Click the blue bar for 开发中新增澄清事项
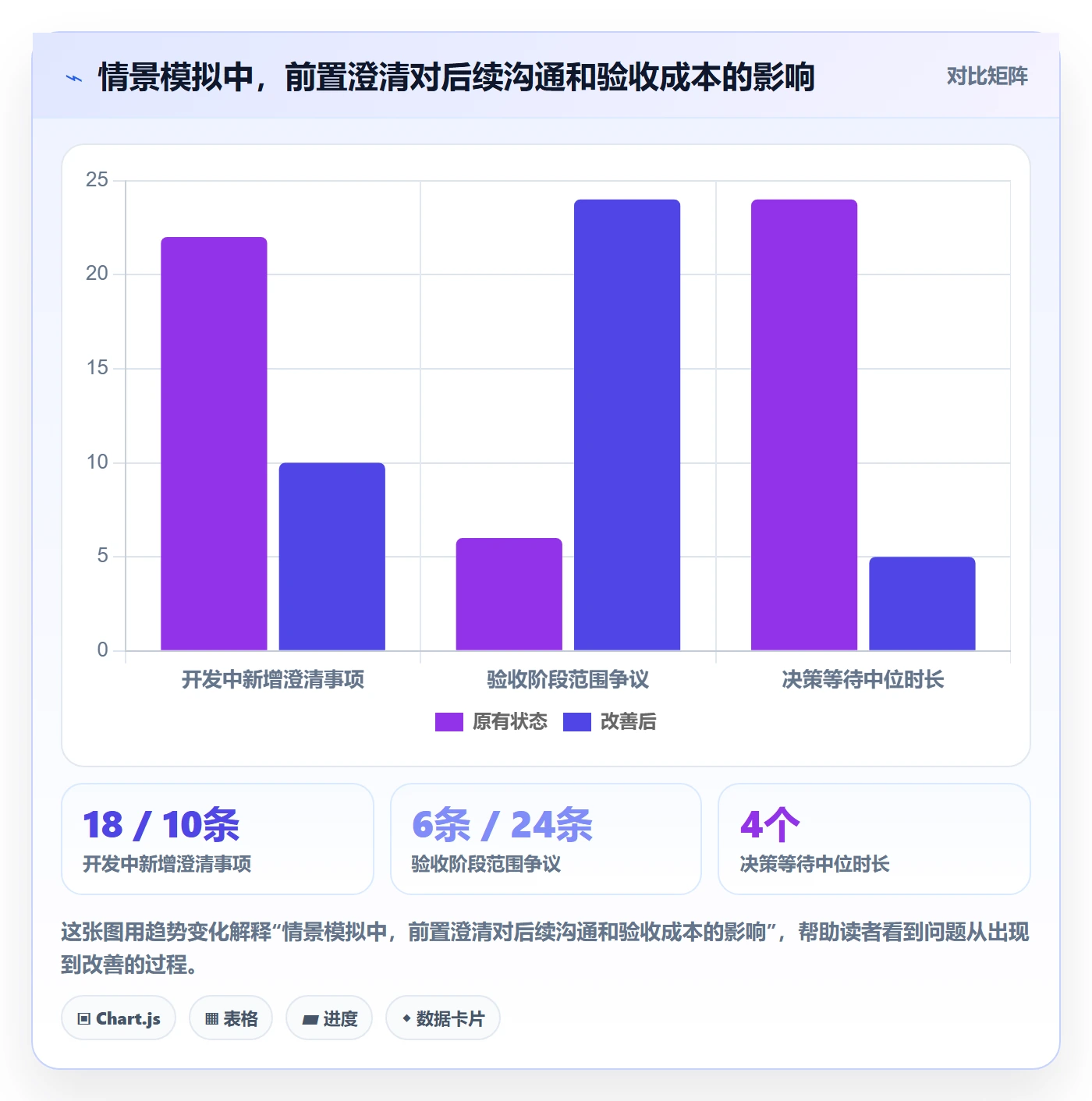 point(332,557)
